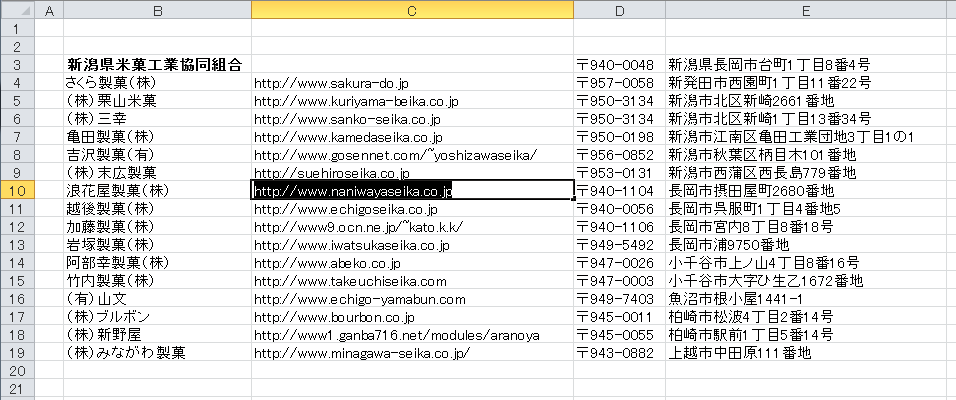Click cell (有)山文
Screen dimensions: 956x400
pos(157,299)
